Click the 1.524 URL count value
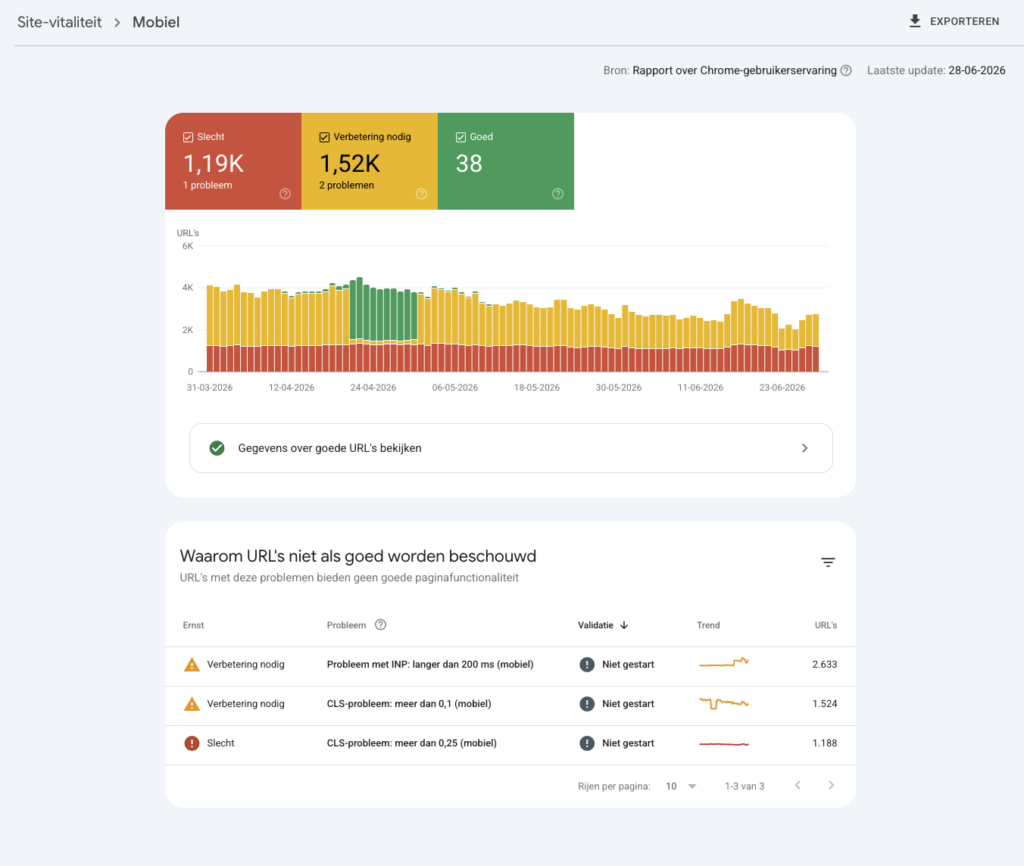Screen dimensions: 1024x866 pyautogui.click(x=824, y=703)
